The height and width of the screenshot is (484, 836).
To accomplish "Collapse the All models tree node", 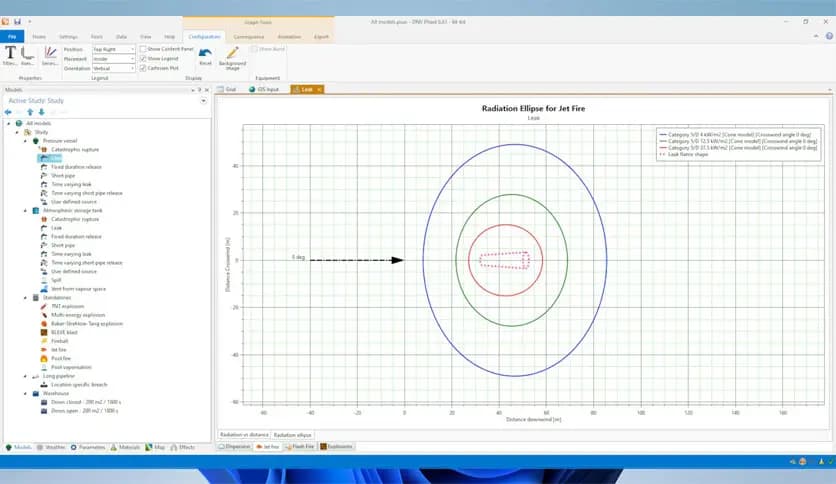I will (x=9, y=124).
